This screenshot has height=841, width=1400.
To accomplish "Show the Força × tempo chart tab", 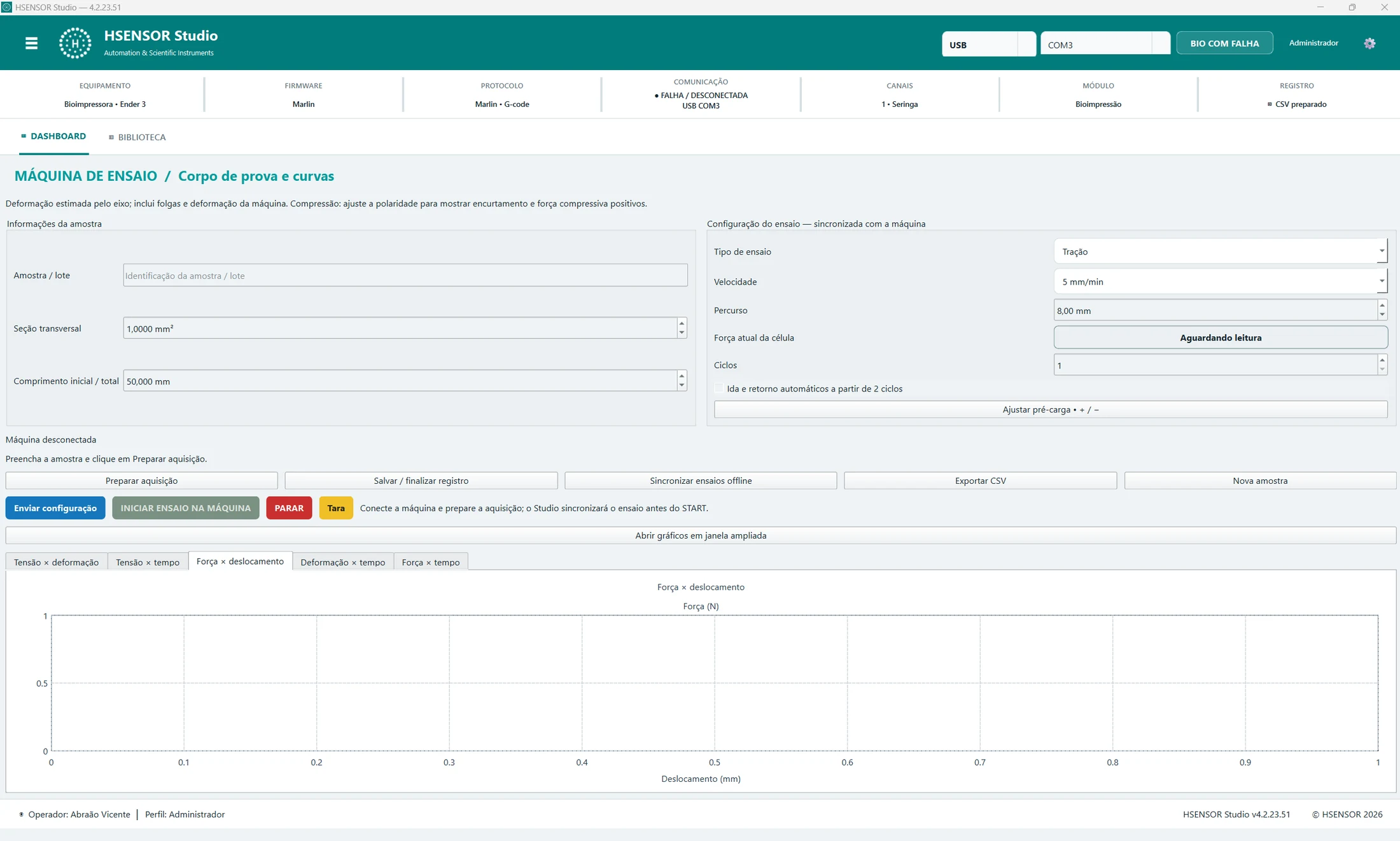I will tap(431, 562).
